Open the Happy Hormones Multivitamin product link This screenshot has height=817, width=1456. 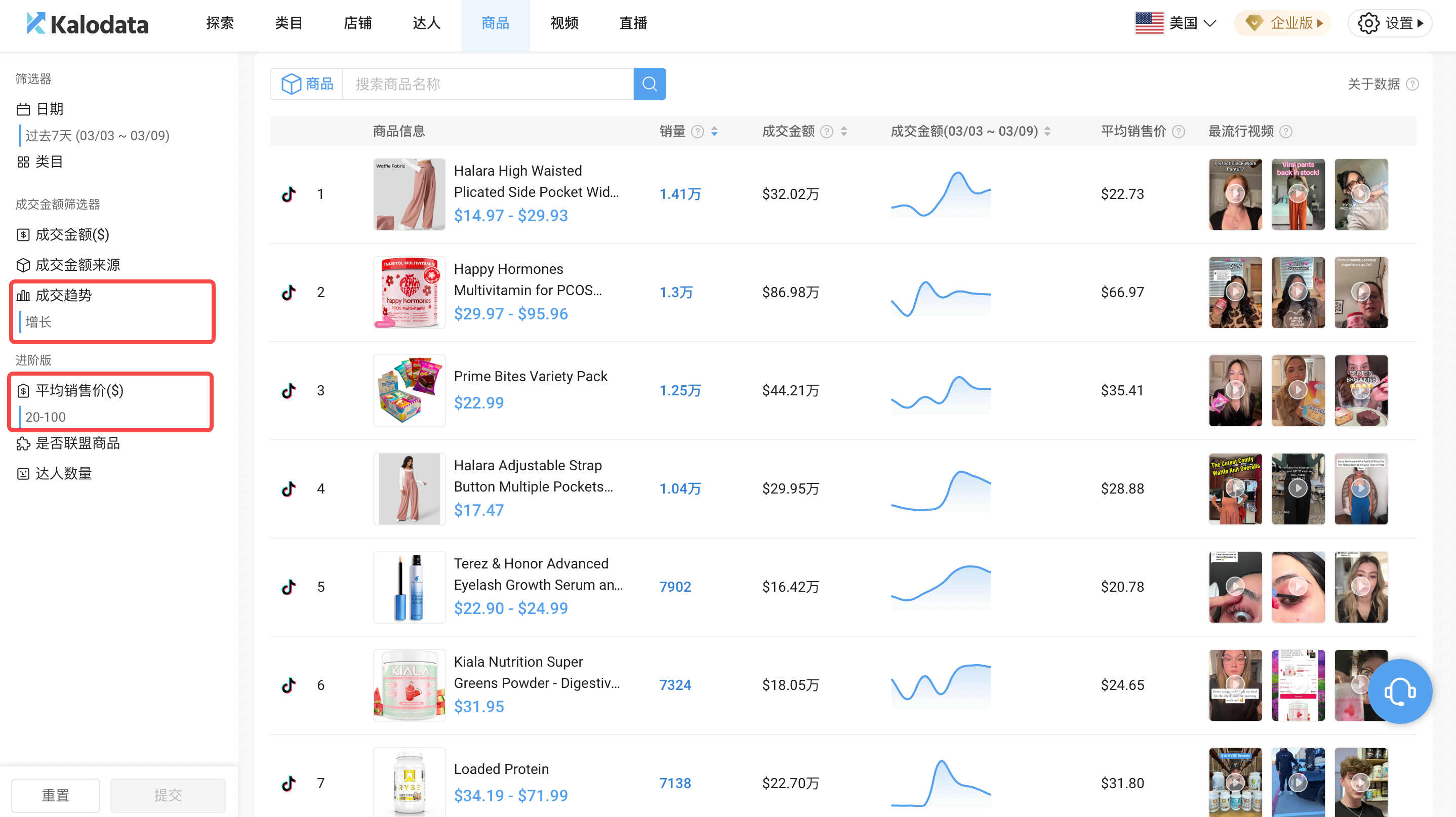tap(528, 280)
